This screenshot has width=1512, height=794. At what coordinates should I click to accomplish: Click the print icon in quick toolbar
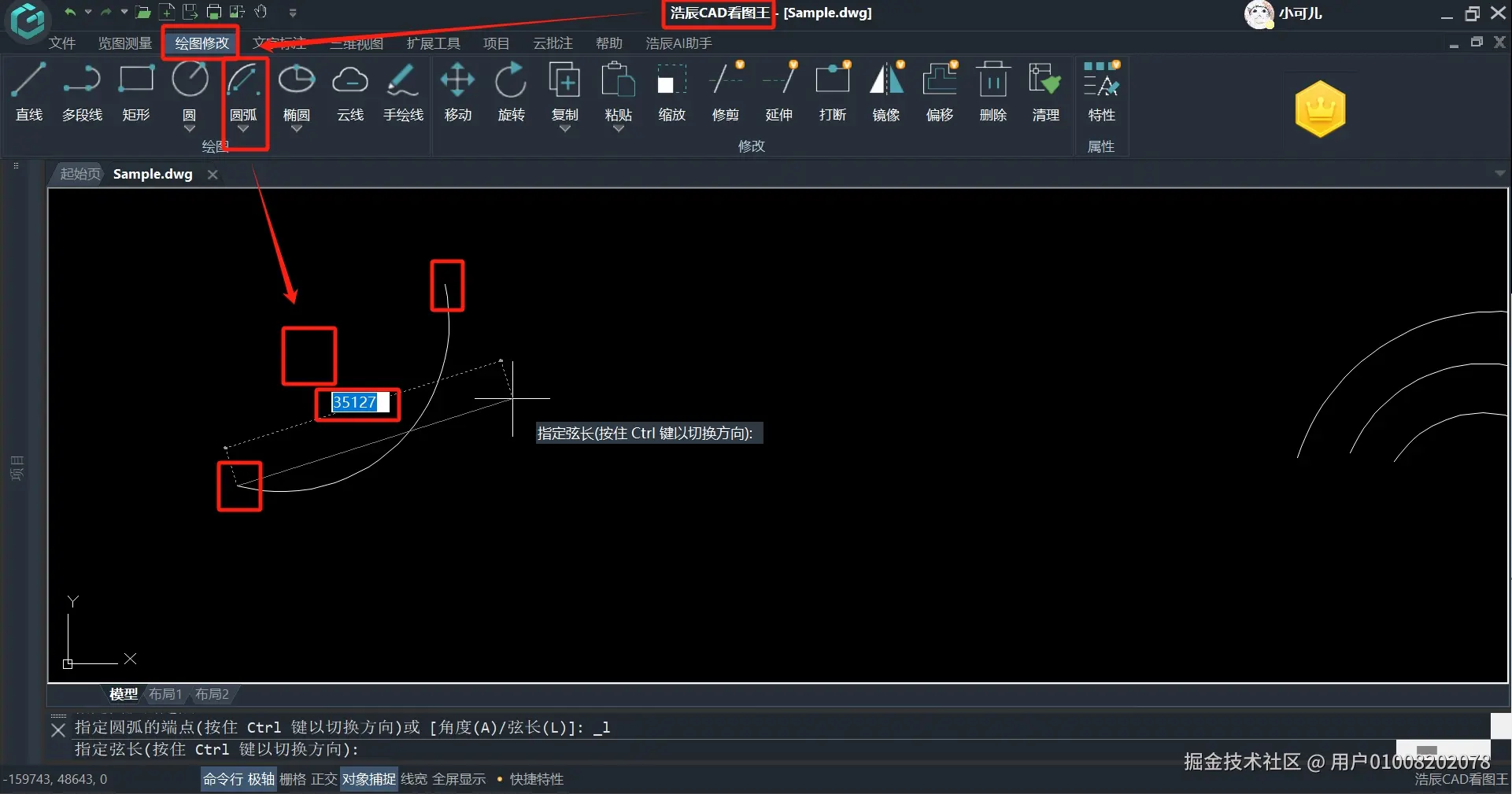(x=213, y=12)
